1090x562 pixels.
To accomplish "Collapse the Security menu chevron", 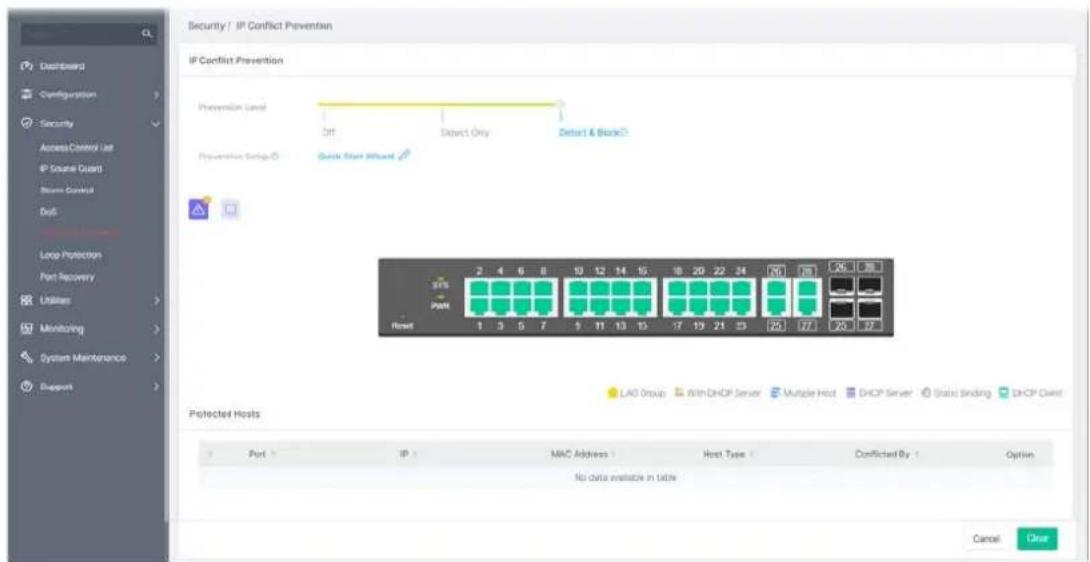I will click(156, 124).
